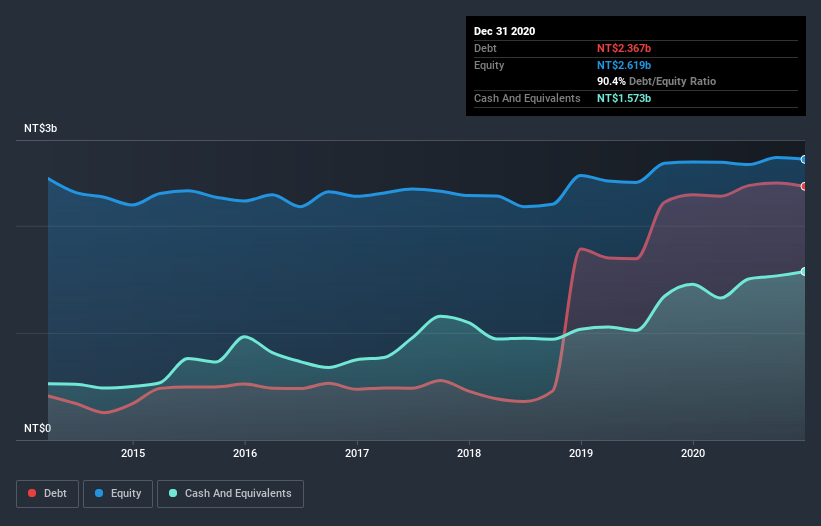Click the NT$3b y-axis label
This screenshot has width=821, height=526.
40,128
